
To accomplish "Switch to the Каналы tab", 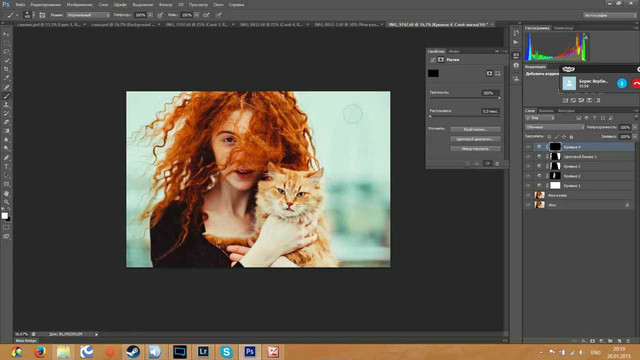I will tap(546, 111).
